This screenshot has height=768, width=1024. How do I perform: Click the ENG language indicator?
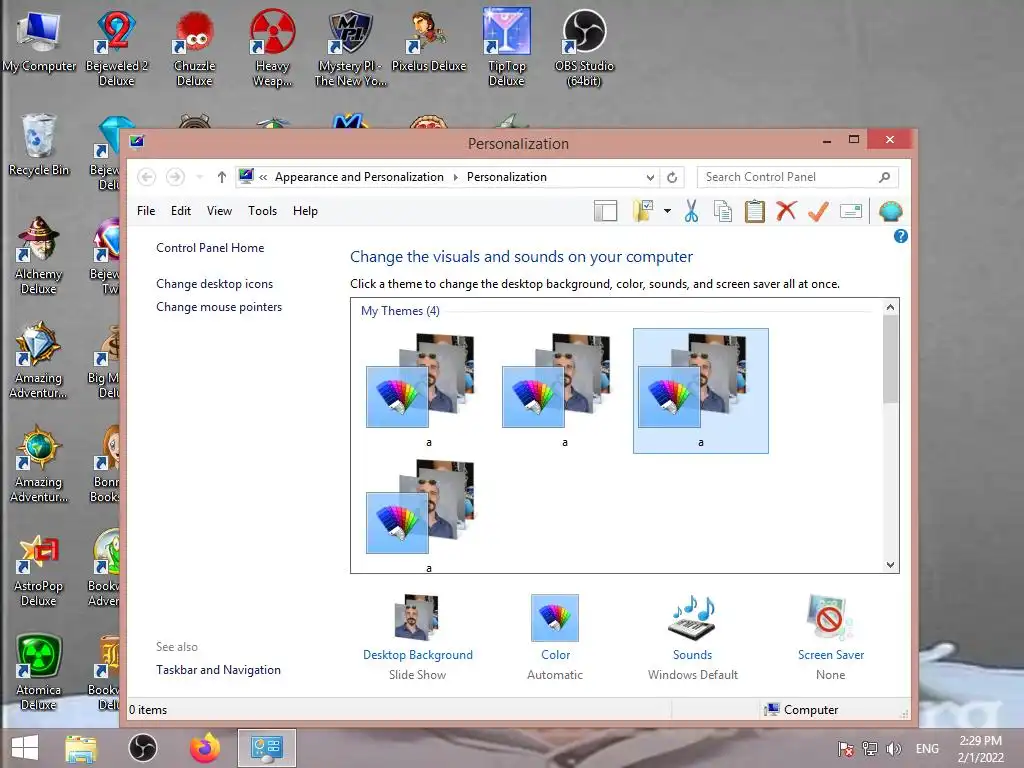(927, 749)
